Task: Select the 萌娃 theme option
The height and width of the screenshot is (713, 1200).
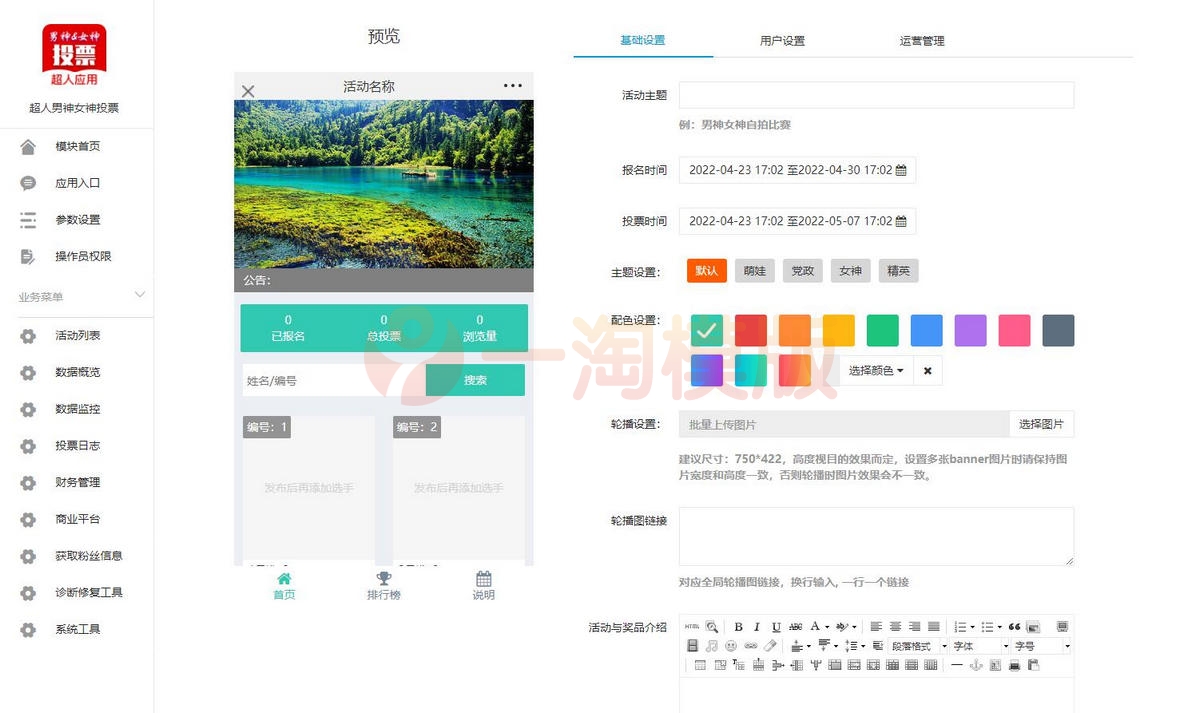Action: pyautogui.click(x=754, y=271)
